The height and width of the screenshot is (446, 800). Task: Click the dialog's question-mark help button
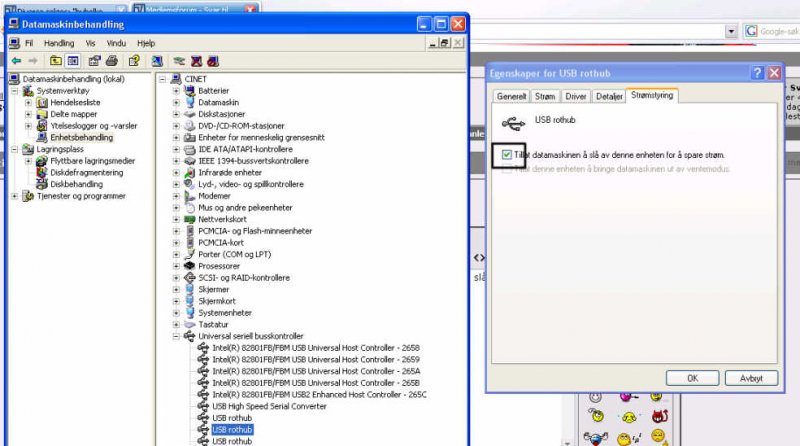coord(757,73)
